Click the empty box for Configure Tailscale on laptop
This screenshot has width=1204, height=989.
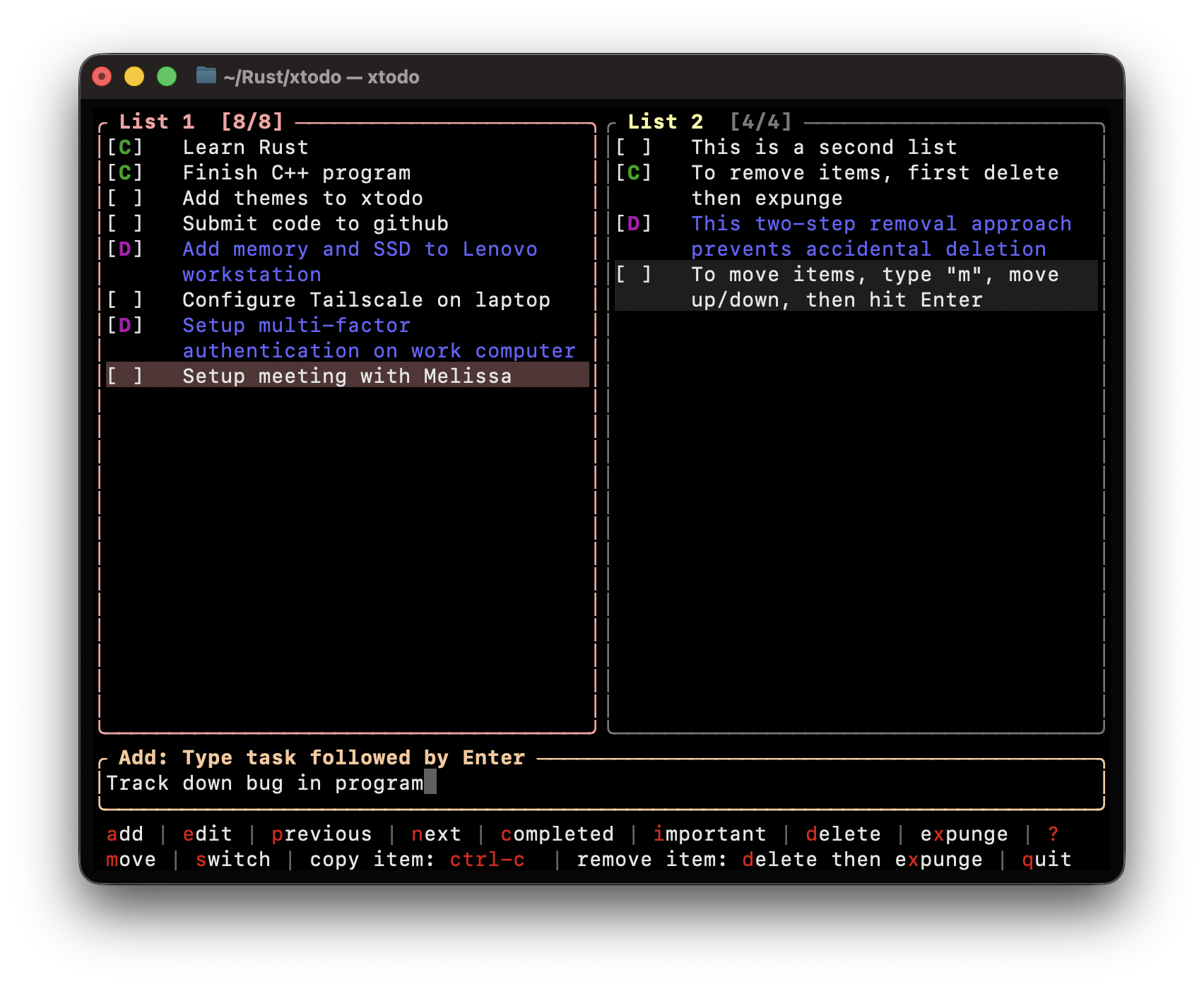(125, 300)
